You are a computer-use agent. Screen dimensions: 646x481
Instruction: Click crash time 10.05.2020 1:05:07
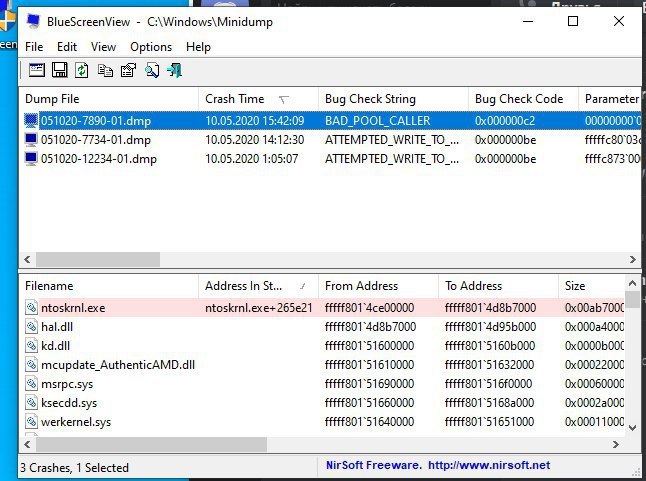tap(251, 159)
